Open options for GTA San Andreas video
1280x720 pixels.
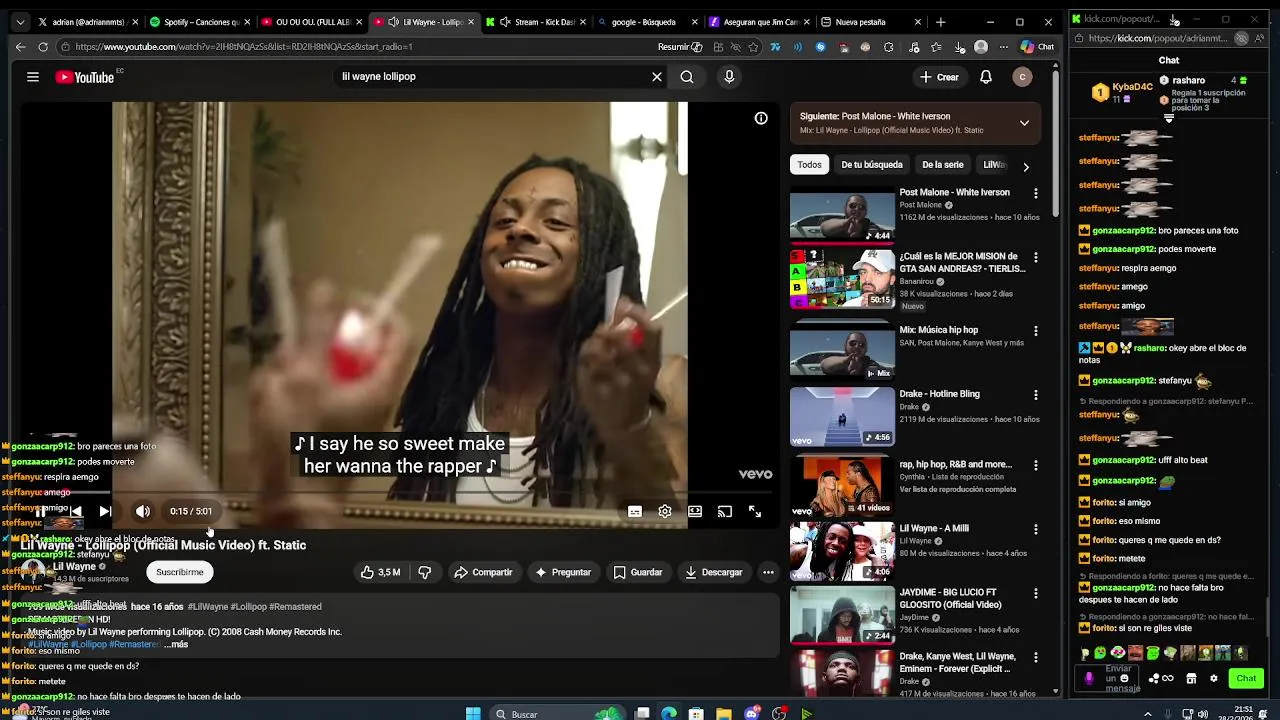click(1036, 257)
